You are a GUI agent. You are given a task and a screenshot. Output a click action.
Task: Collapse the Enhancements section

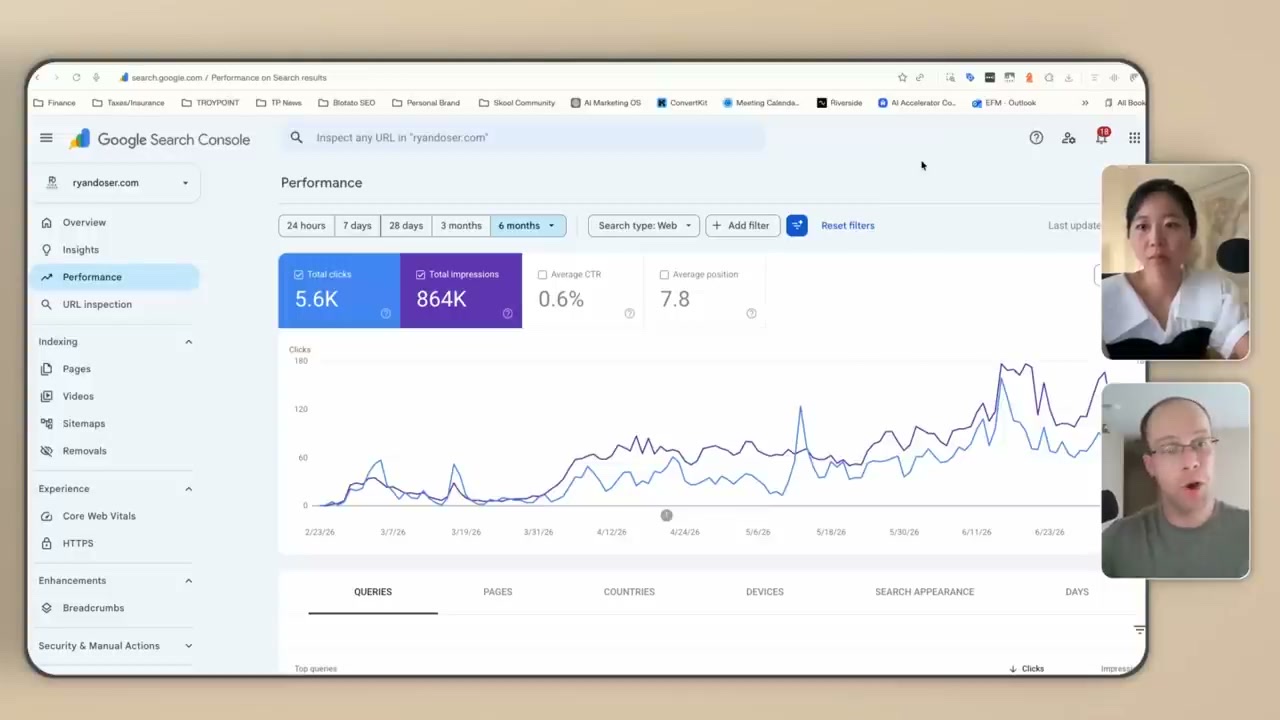[188, 581]
